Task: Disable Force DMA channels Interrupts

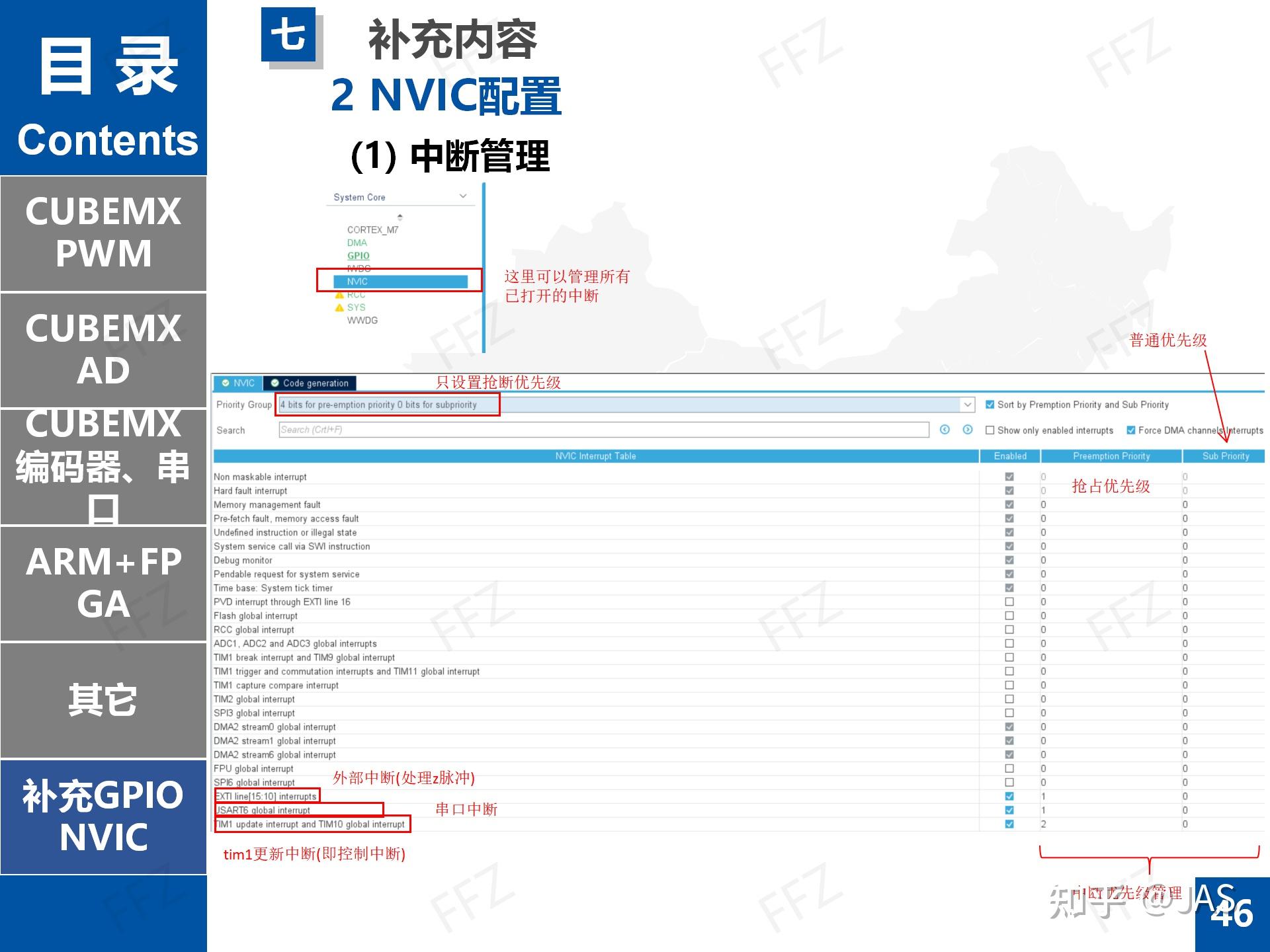Action: (x=1131, y=430)
